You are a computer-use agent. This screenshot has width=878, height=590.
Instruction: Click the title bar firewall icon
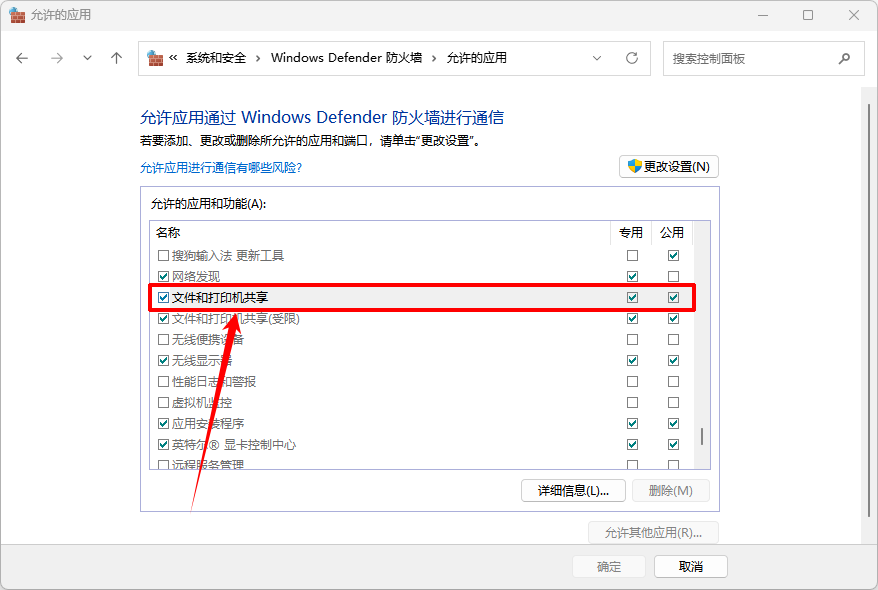coord(17,15)
